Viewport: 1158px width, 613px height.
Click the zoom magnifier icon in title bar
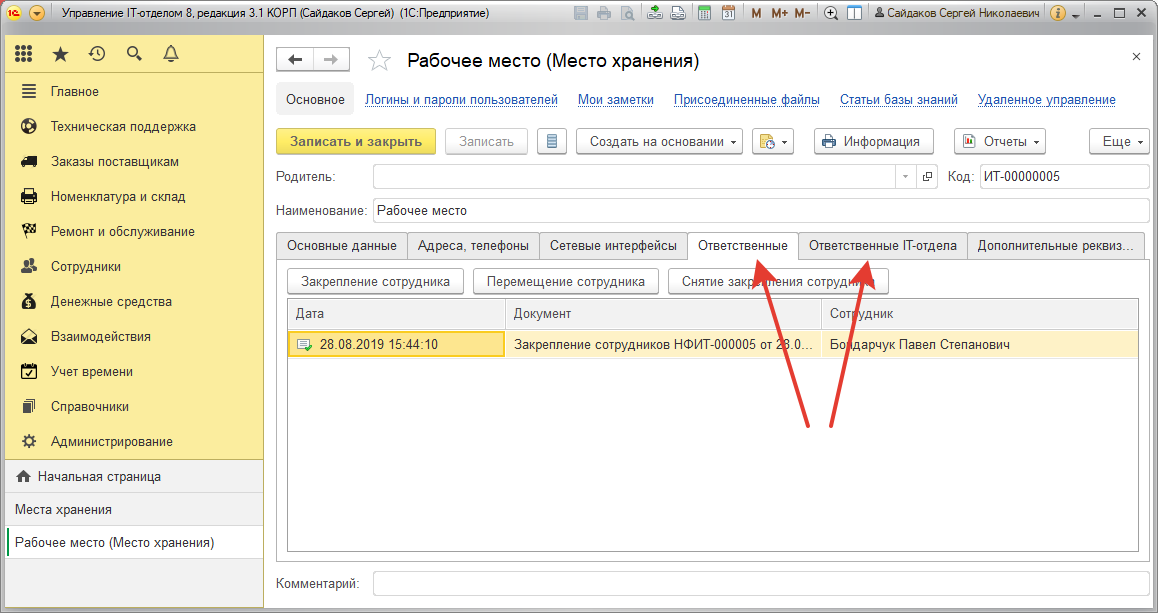coord(831,13)
